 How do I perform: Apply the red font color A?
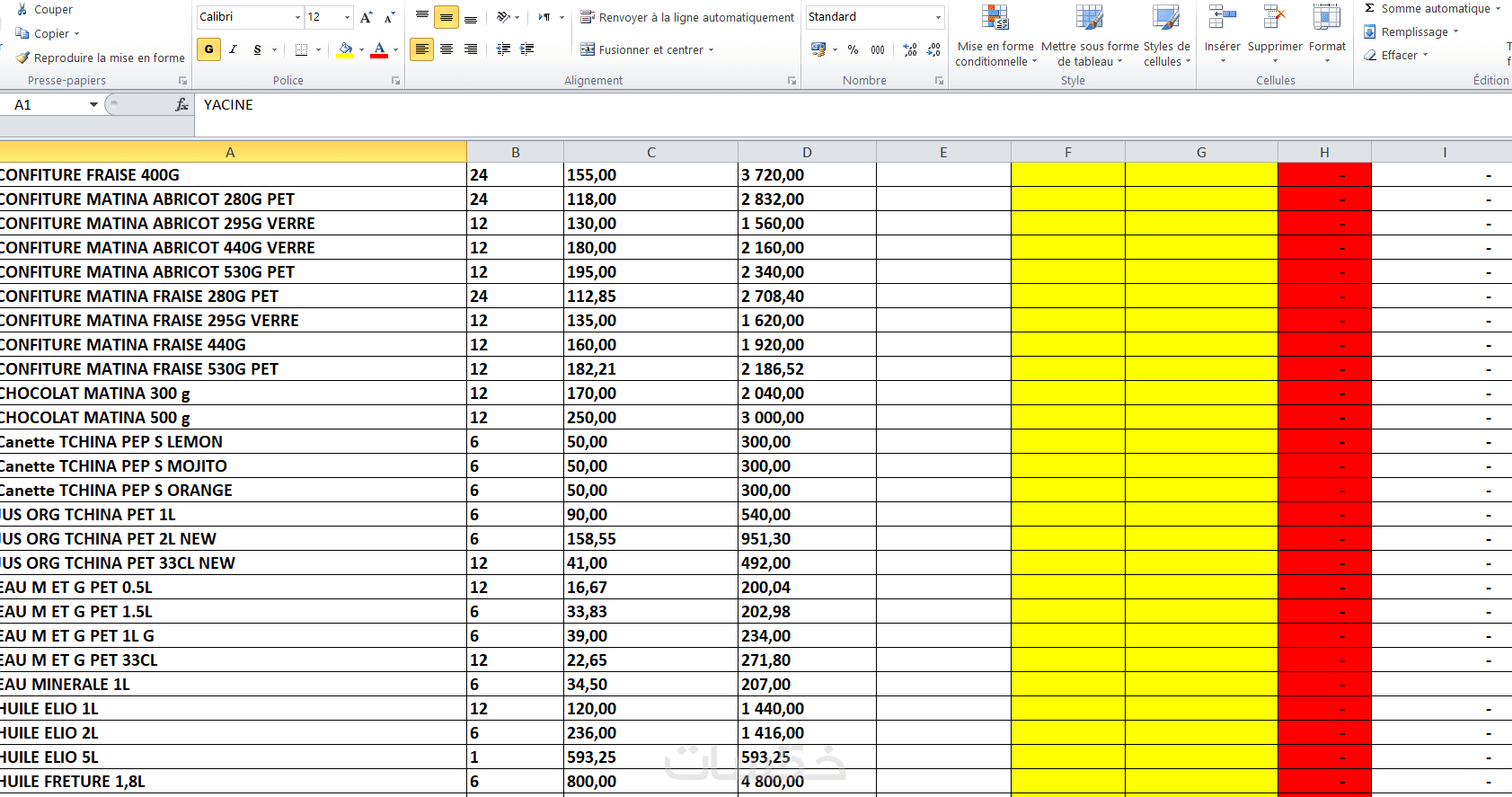379,49
